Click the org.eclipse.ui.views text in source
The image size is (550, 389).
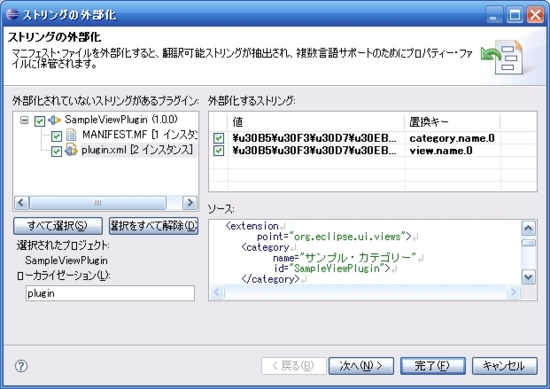[x=347, y=237]
